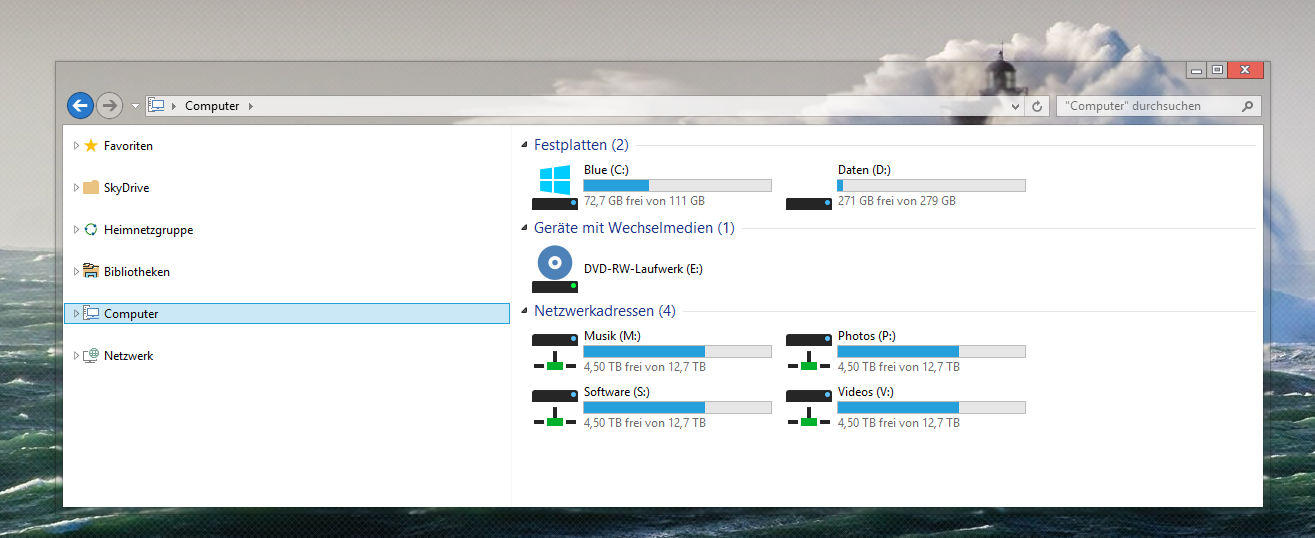The image size is (1315, 538).
Task: Click the DVD-RW-Laufwerk (E:) label
Action: pyautogui.click(x=644, y=269)
